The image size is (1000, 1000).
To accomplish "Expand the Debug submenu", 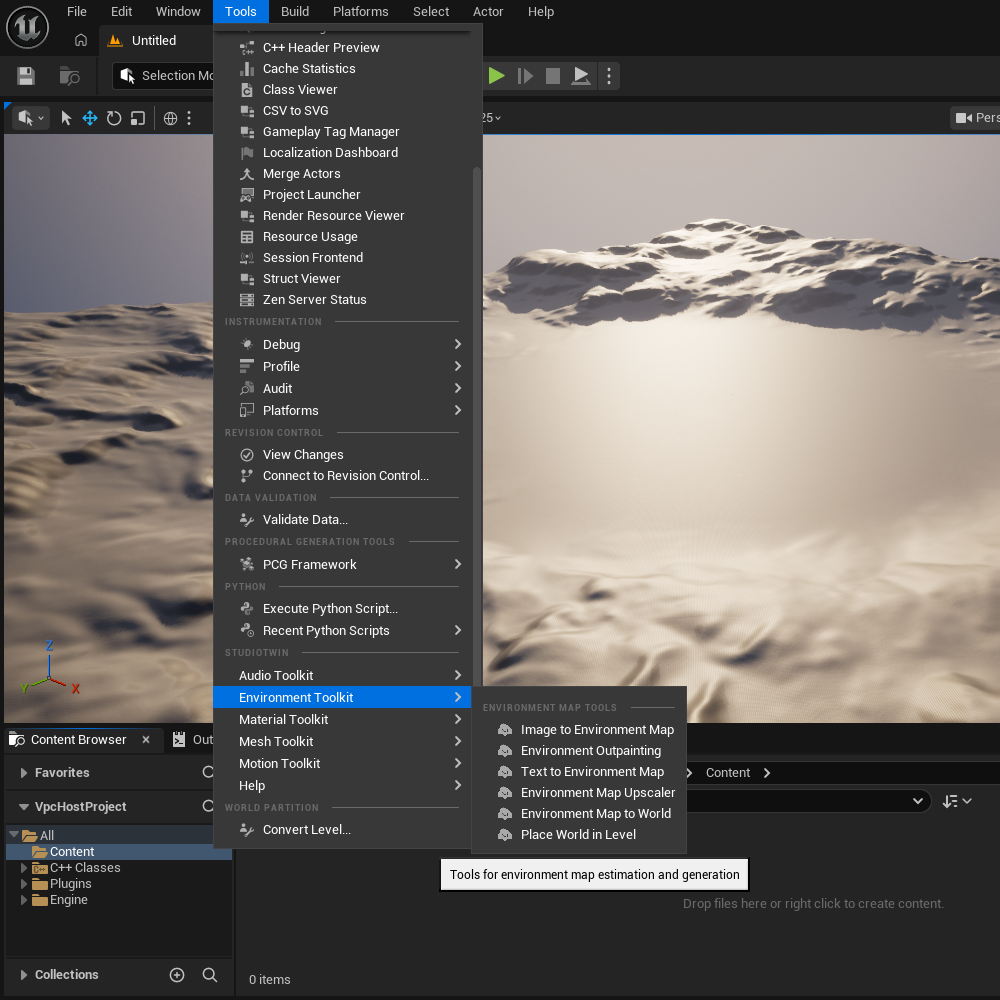I will 342,344.
